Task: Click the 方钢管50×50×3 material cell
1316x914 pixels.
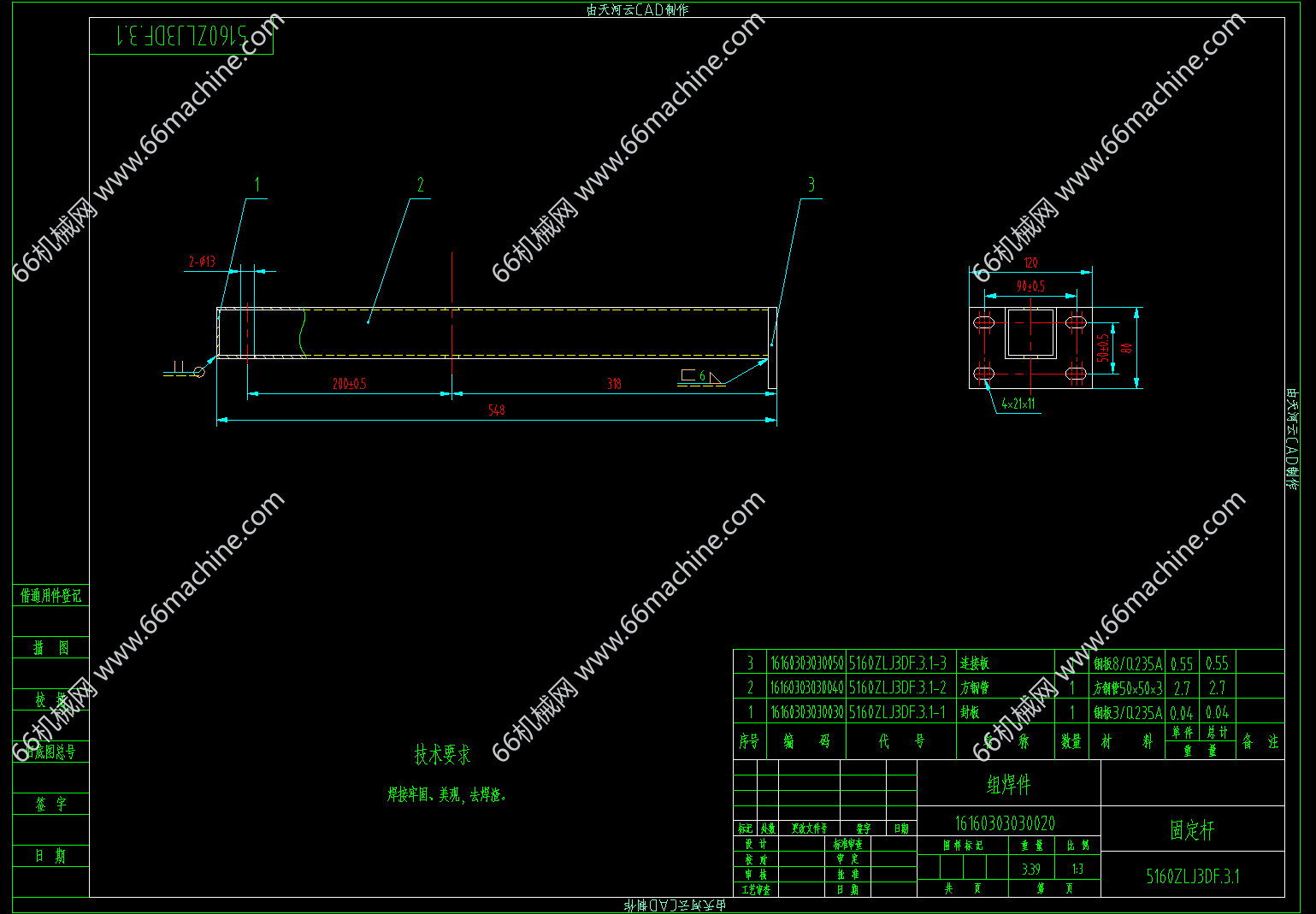Action: pos(1128,688)
